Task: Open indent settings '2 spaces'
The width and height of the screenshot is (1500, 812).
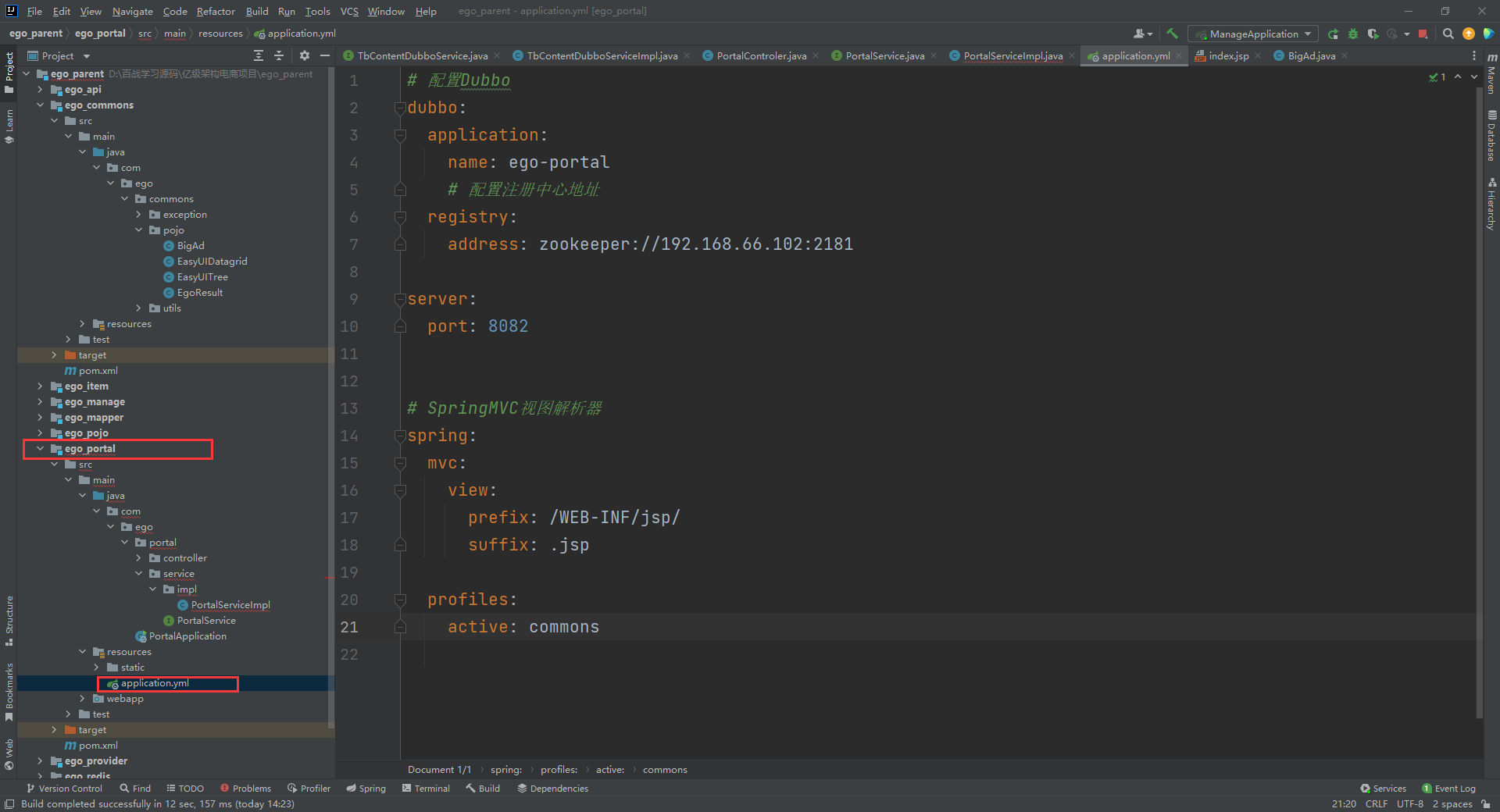Action: 1452,804
